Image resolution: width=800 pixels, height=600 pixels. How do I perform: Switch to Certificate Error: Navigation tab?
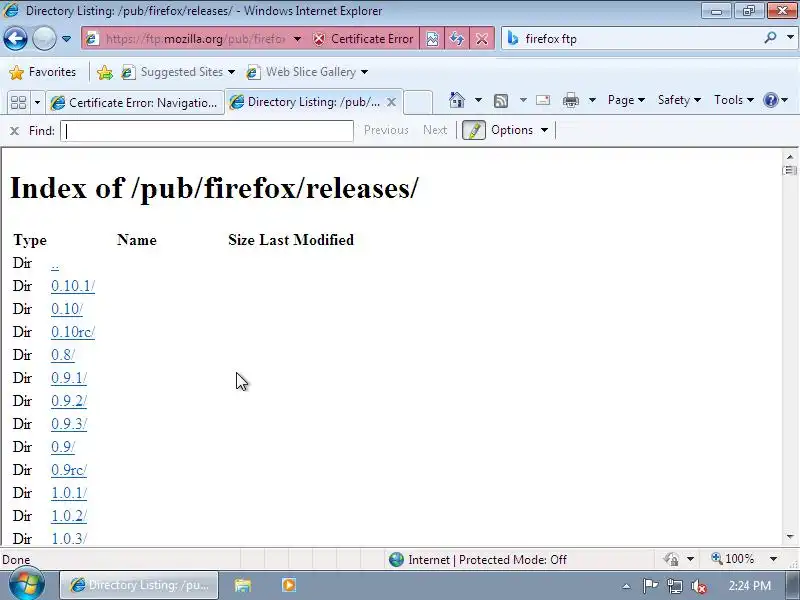click(135, 103)
